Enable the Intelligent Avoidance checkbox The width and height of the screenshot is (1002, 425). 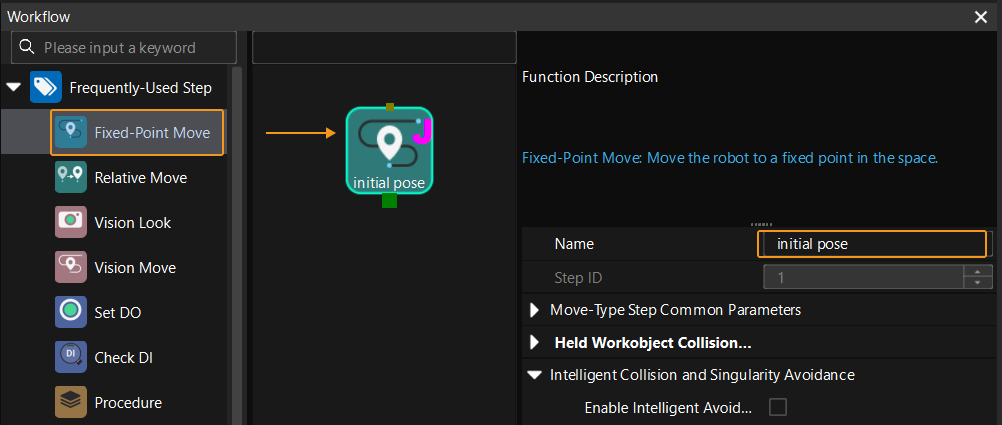click(777, 407)
